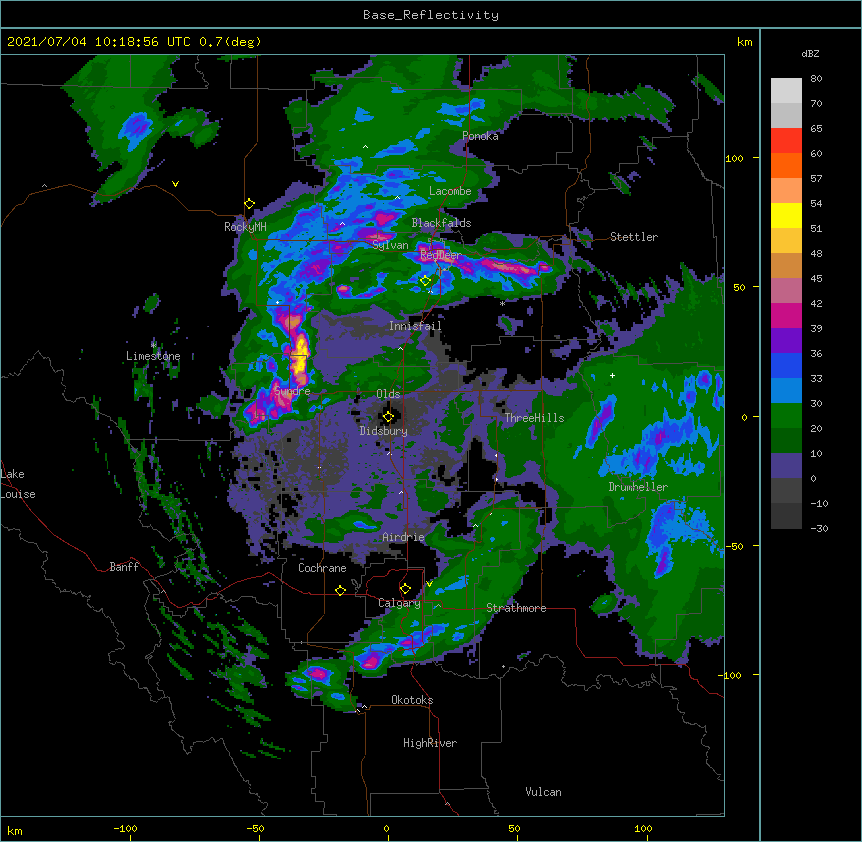Click the Banff town label
Viewport: 862px width, 842px height.
[124, 567]
